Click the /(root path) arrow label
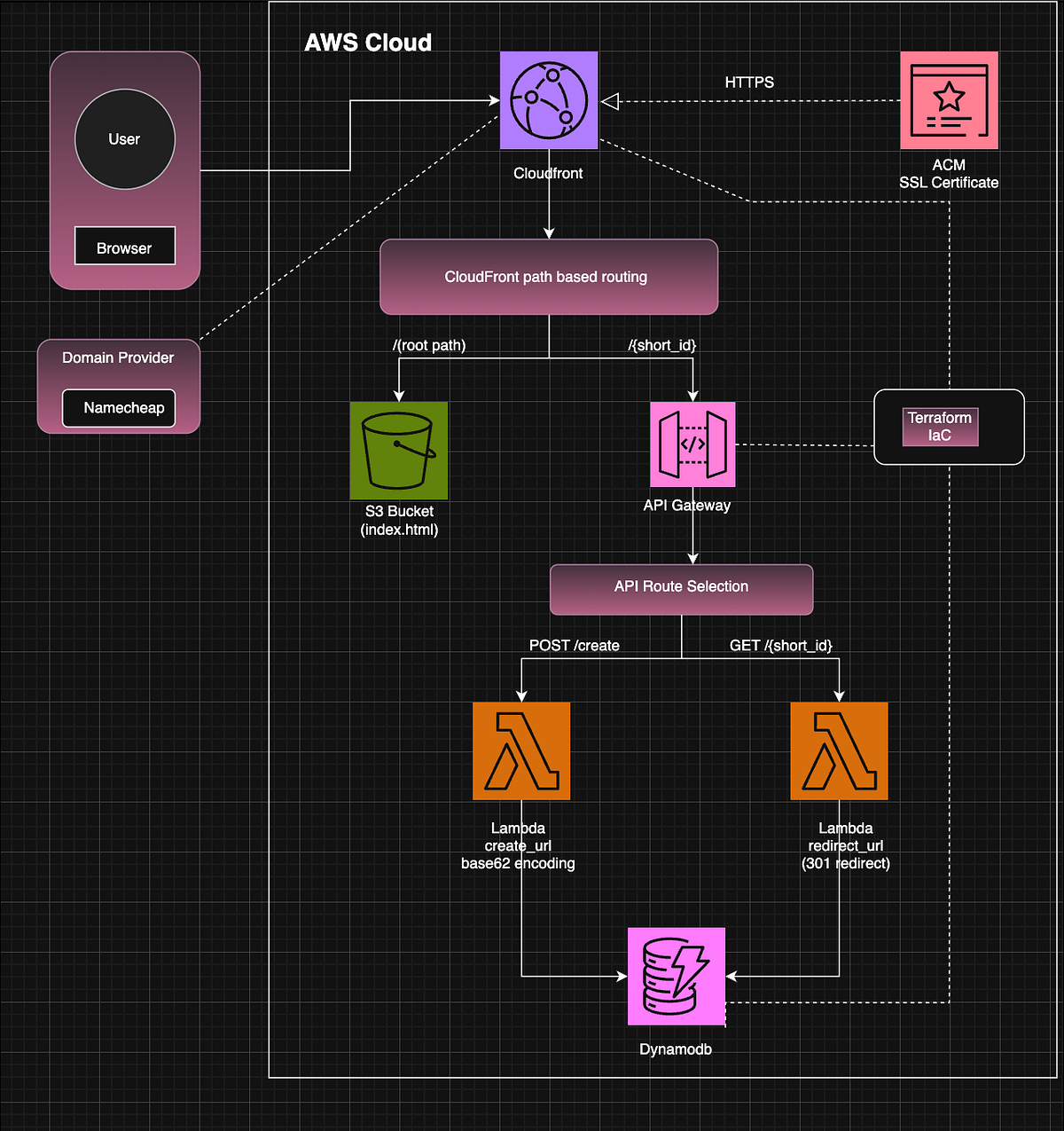 (x=429, y=345)
